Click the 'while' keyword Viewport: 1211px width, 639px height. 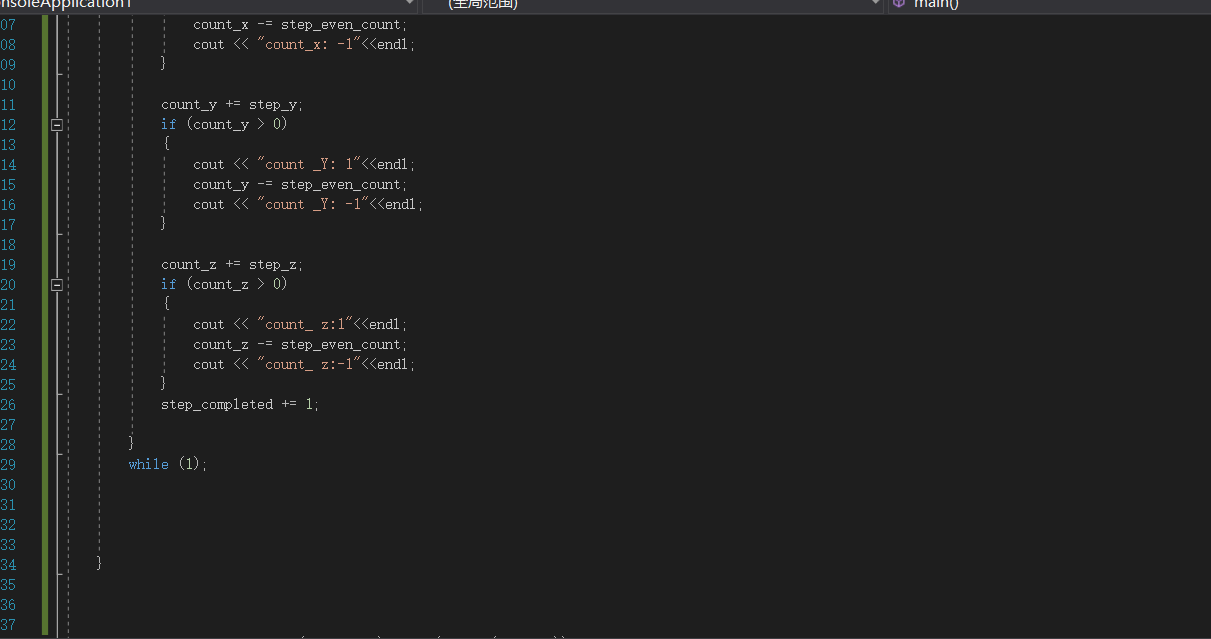pyautogui.click(x=148, y=464)
